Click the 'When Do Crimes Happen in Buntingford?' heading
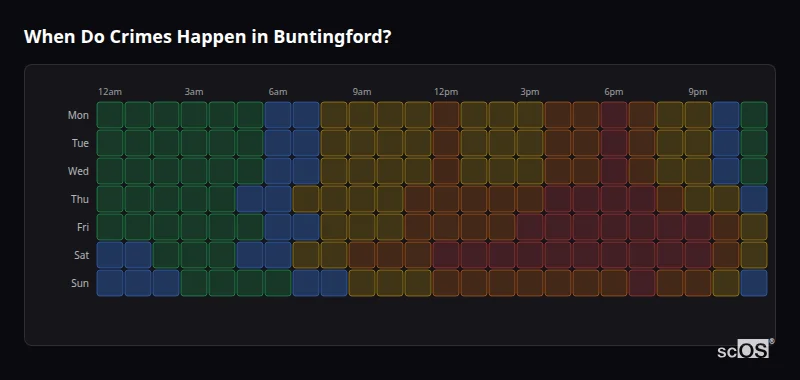This screenshot has height=380, width=800. click(x=207, y=37)
